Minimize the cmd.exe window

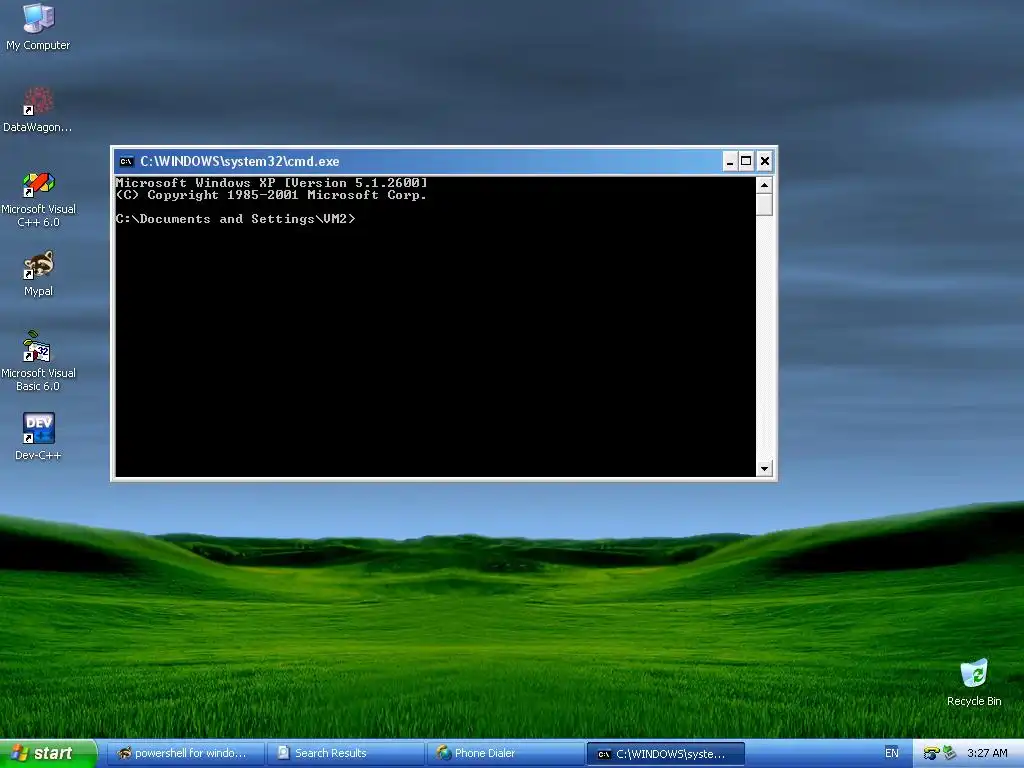730,161
